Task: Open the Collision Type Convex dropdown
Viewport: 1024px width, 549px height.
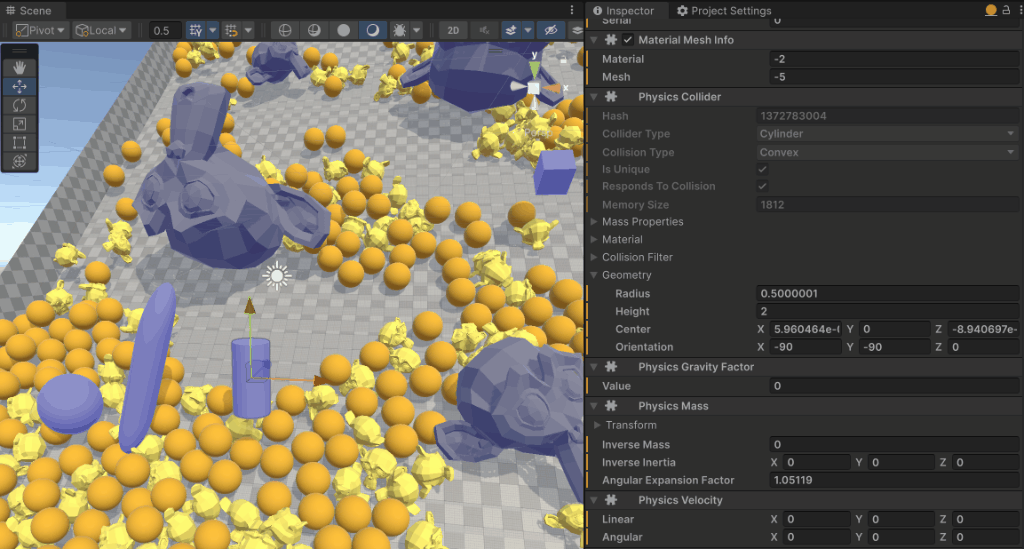Action: pos(888,152)
